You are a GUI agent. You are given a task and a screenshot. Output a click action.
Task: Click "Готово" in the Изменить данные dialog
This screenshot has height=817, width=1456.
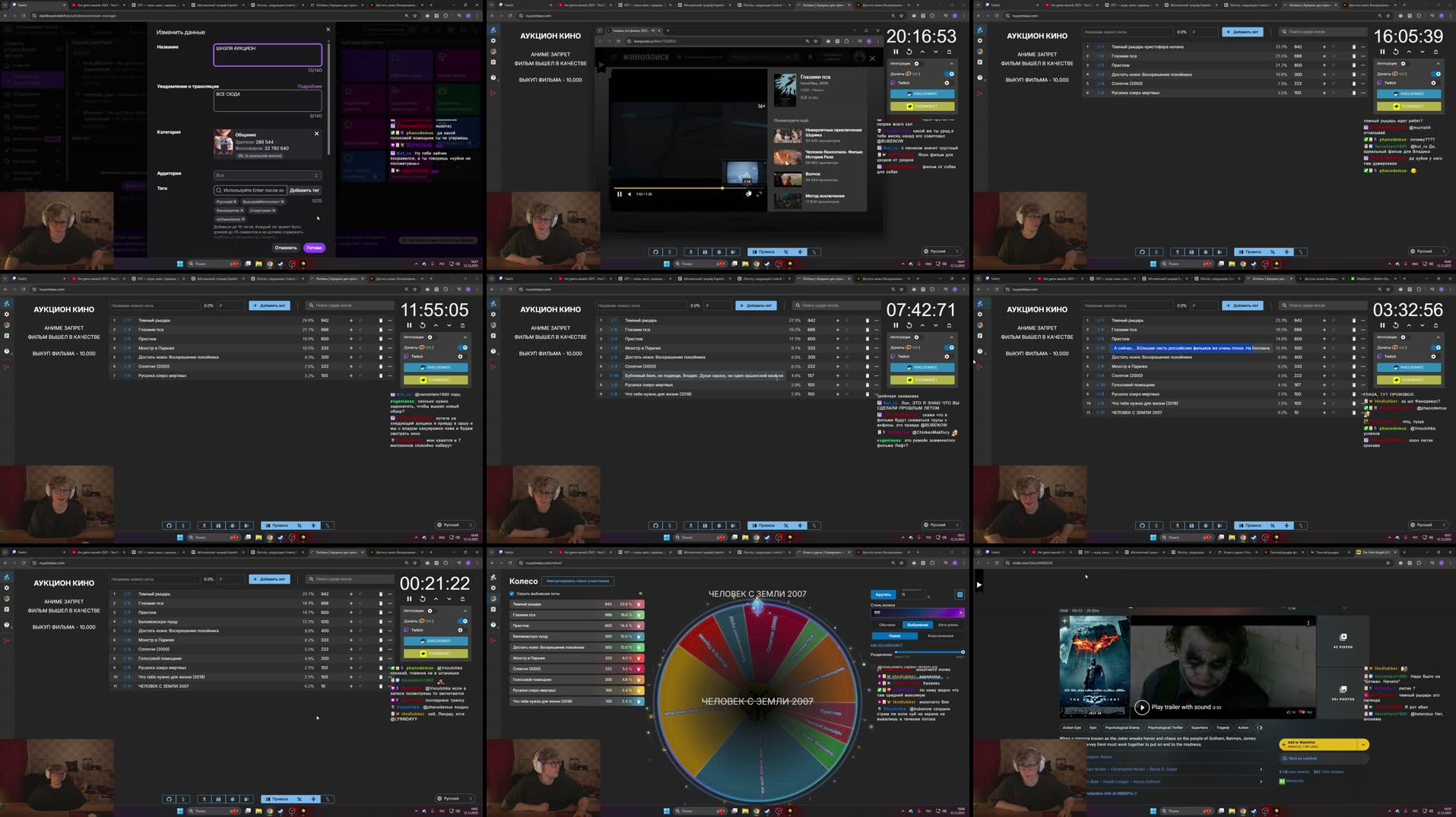[313, 248]
